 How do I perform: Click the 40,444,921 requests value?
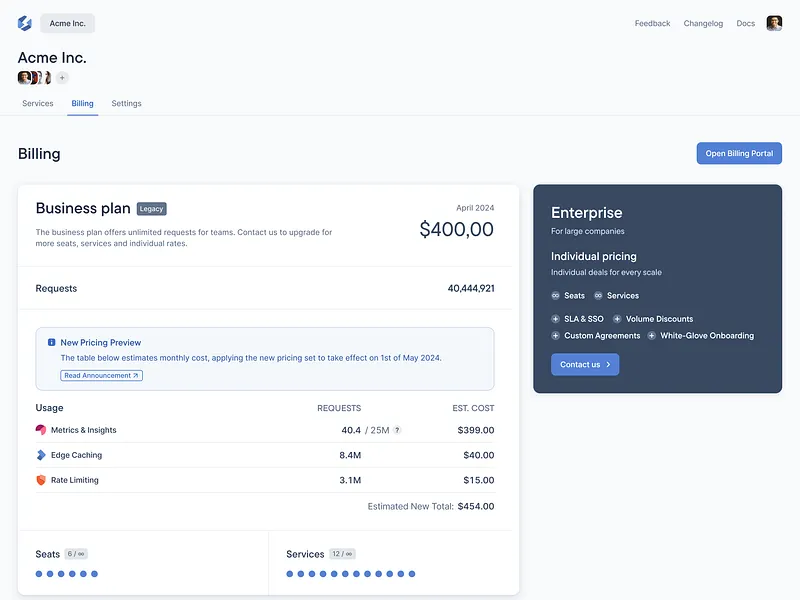(471, 289)
